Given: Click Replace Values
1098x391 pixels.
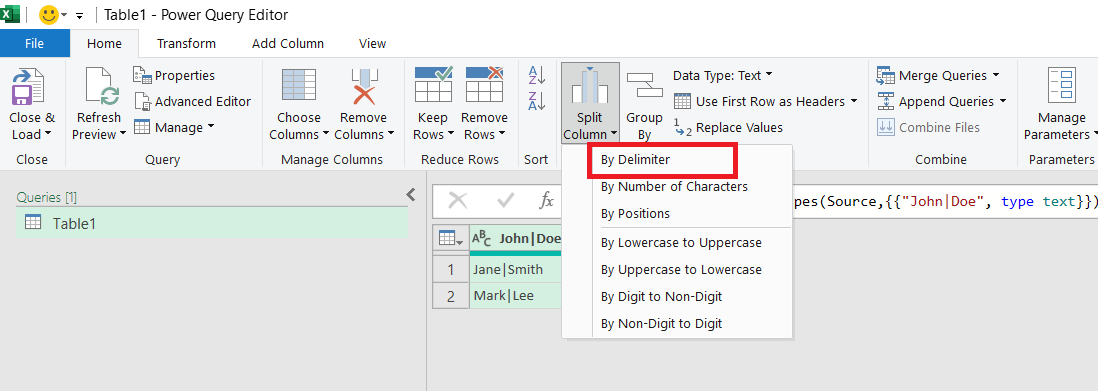Looking at the screenshot, I should 728,128.
